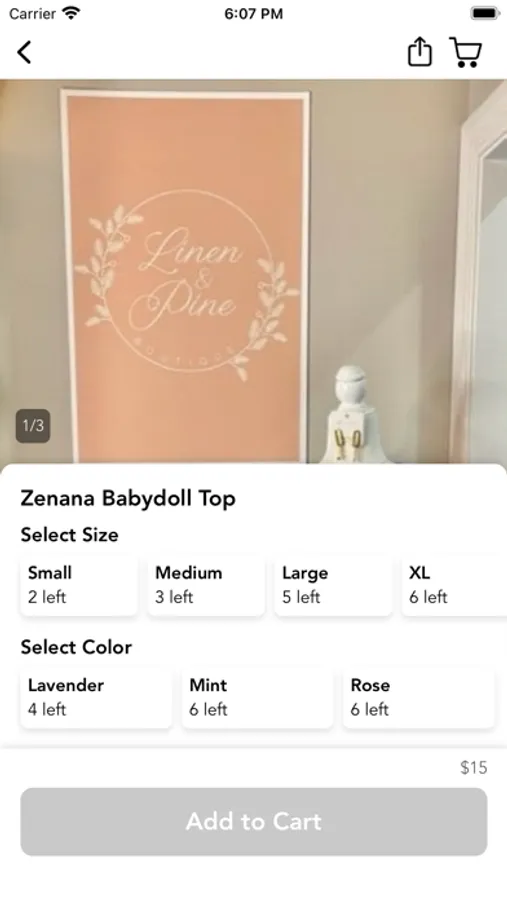Tap the Select Color heading
The width and height of the screenshot is (507, 900).
[x=76, y=647]
